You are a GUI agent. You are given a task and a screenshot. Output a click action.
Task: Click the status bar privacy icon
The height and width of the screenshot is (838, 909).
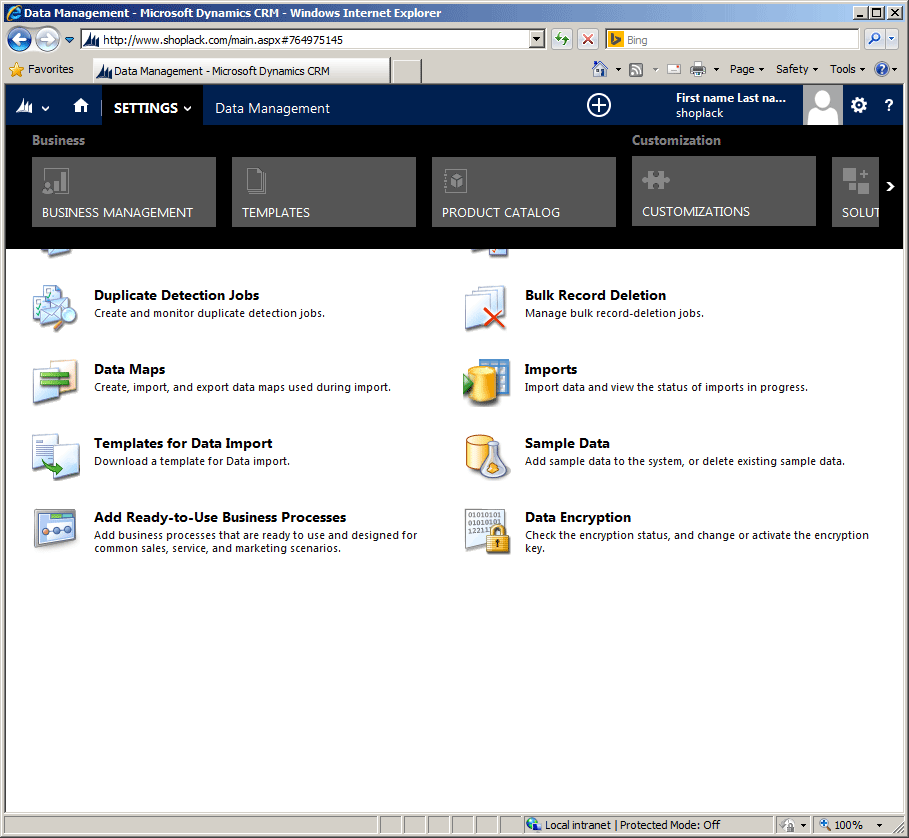(x=788, y=825)
